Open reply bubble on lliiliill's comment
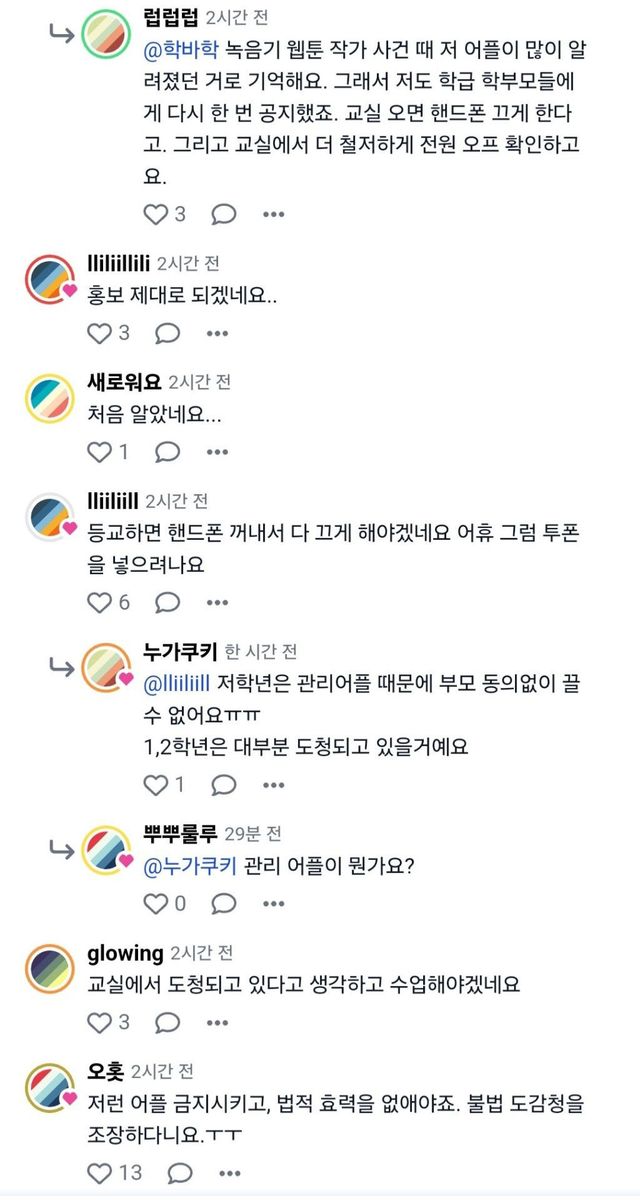This screenshot has width=640, height=1204. tap(167, 602)
